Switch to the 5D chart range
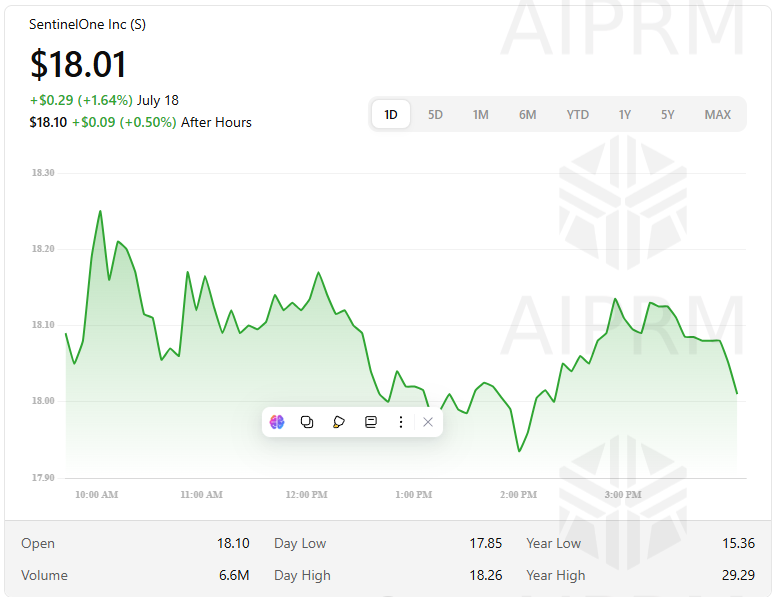Viewport: 774px width, 597px height. [435, 115]
